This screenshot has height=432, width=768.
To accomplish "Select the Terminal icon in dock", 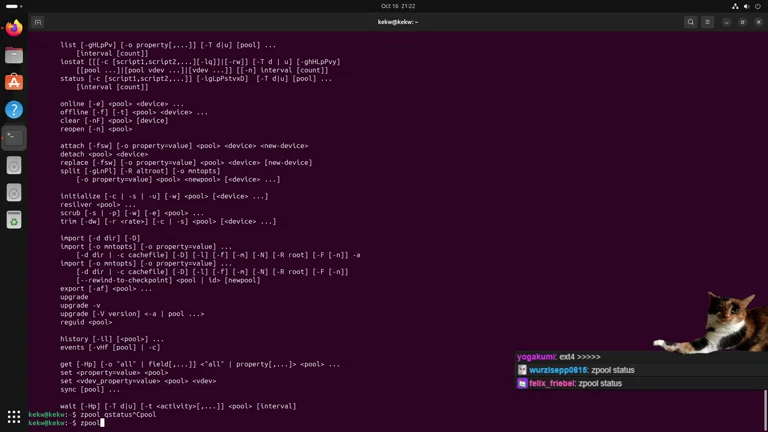I will click(x=14, y=138).
